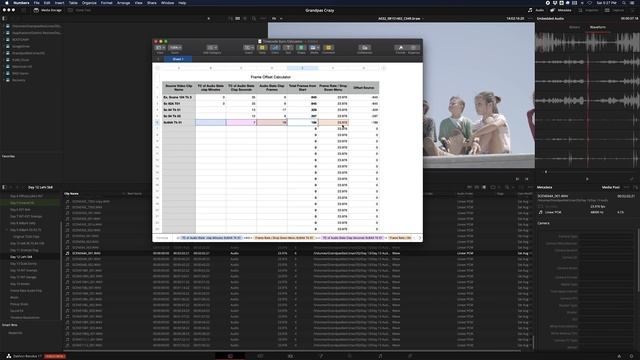The image size is (640, 360).
Task: Click the Media Pool metadata selector
Action: pyautogui.click(x=610, y=187)
